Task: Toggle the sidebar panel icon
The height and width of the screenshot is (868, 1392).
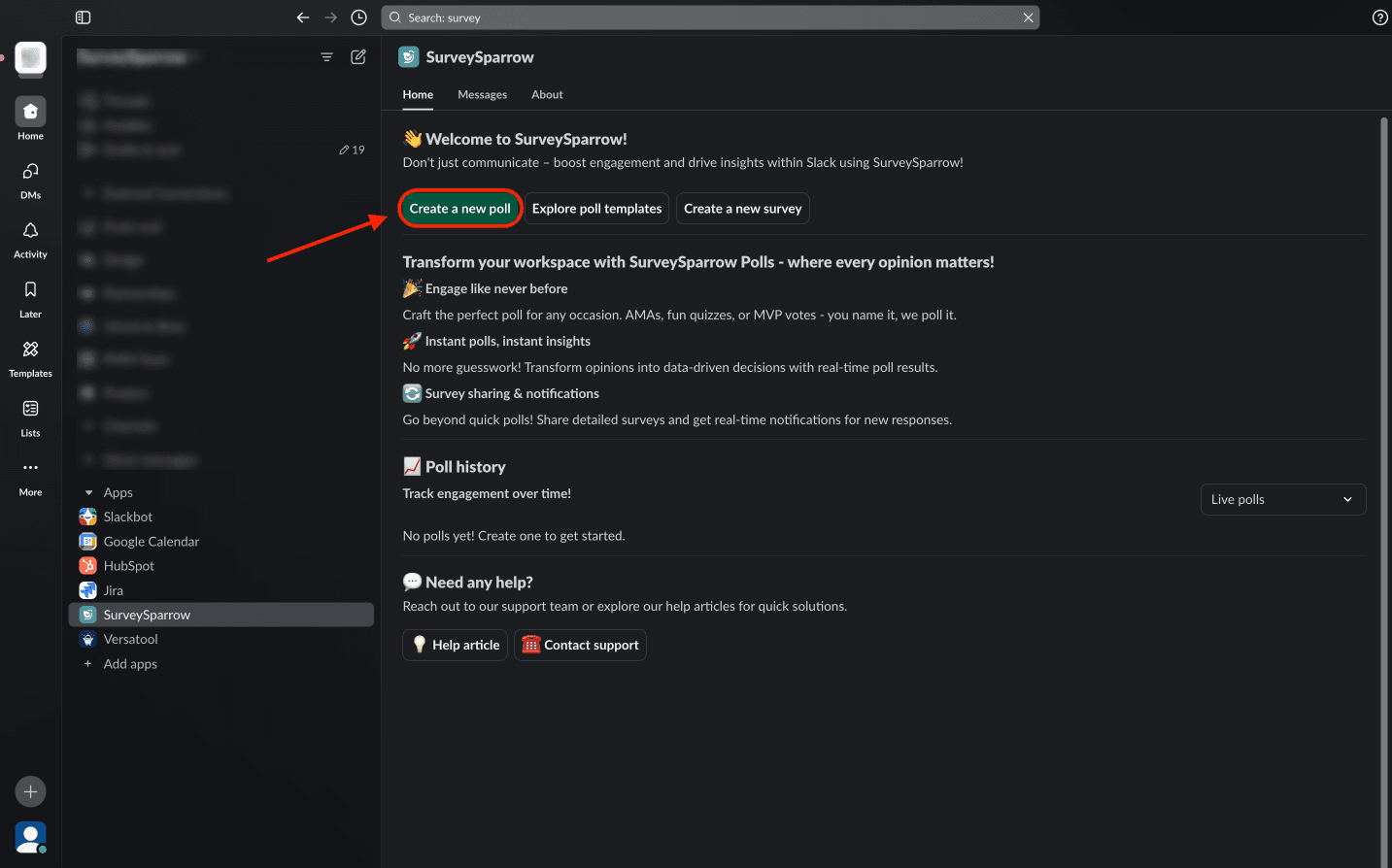Action: tap(83, 17)
